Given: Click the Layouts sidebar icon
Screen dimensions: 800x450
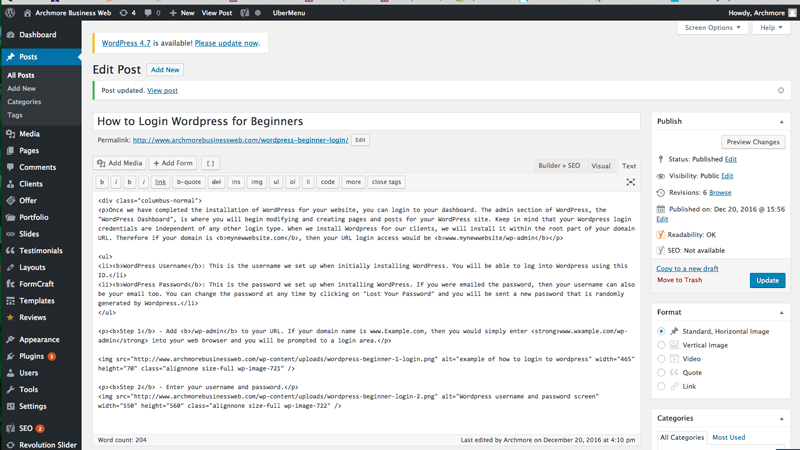Looking at the screenshot, I should (10, 267).
